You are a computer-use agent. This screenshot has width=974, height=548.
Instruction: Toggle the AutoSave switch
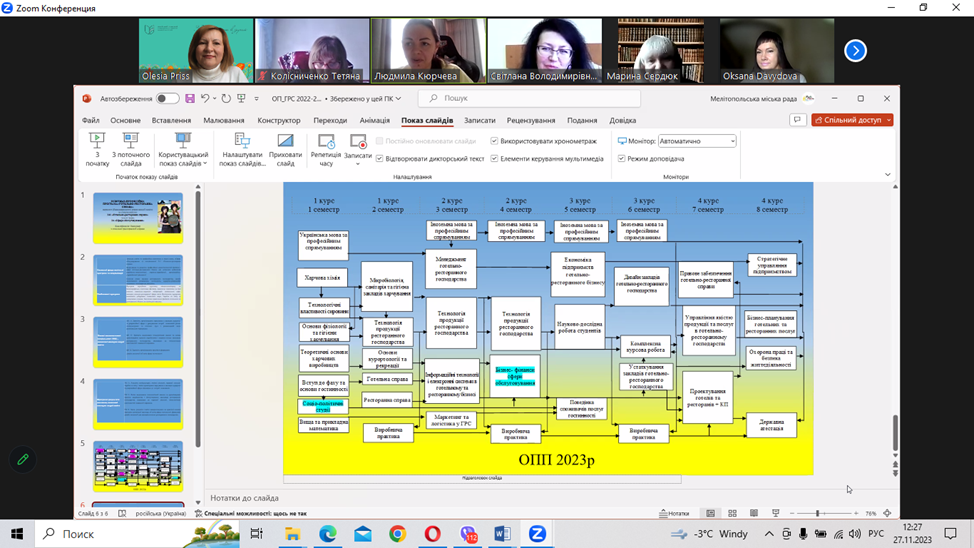[x=167, y=99]
